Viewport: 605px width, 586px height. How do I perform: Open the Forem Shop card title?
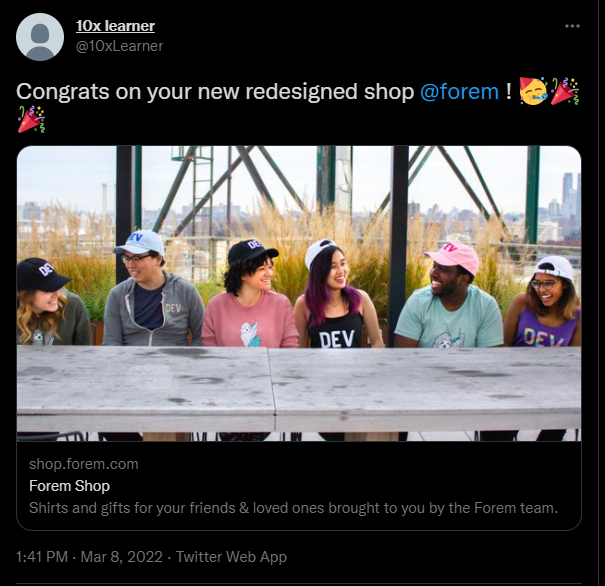pos(70,486)
